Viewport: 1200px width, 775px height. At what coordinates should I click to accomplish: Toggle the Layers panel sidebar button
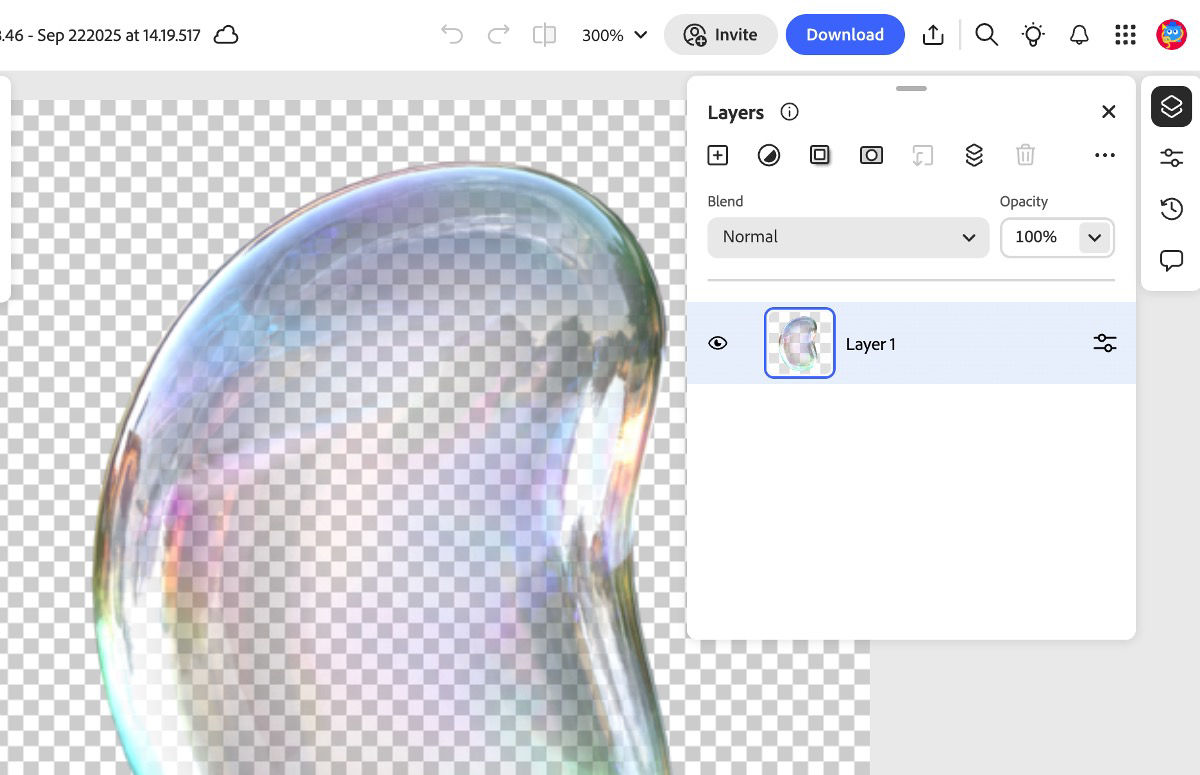coord(1171,107)
